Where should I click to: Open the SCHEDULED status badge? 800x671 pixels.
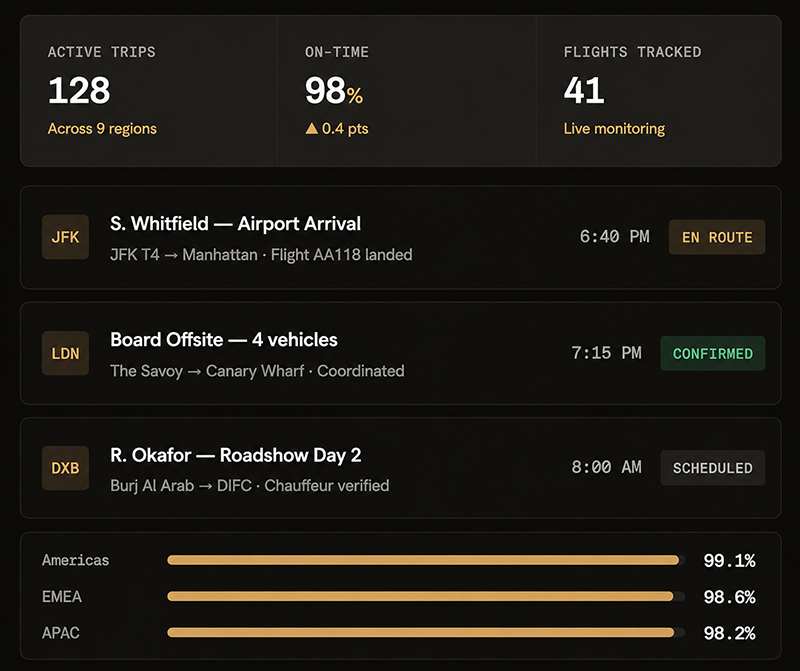point(713,467)
